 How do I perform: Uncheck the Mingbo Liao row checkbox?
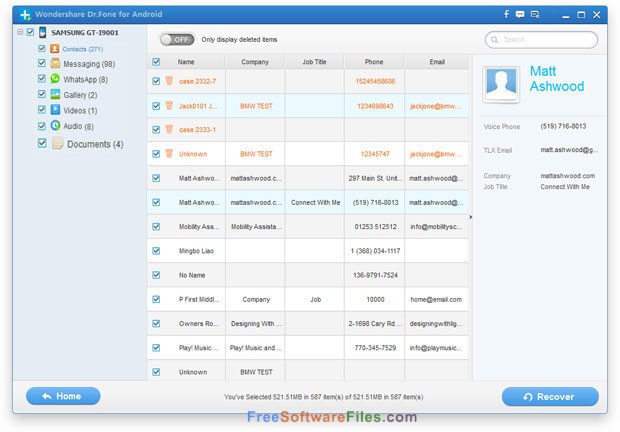(156, 251)
